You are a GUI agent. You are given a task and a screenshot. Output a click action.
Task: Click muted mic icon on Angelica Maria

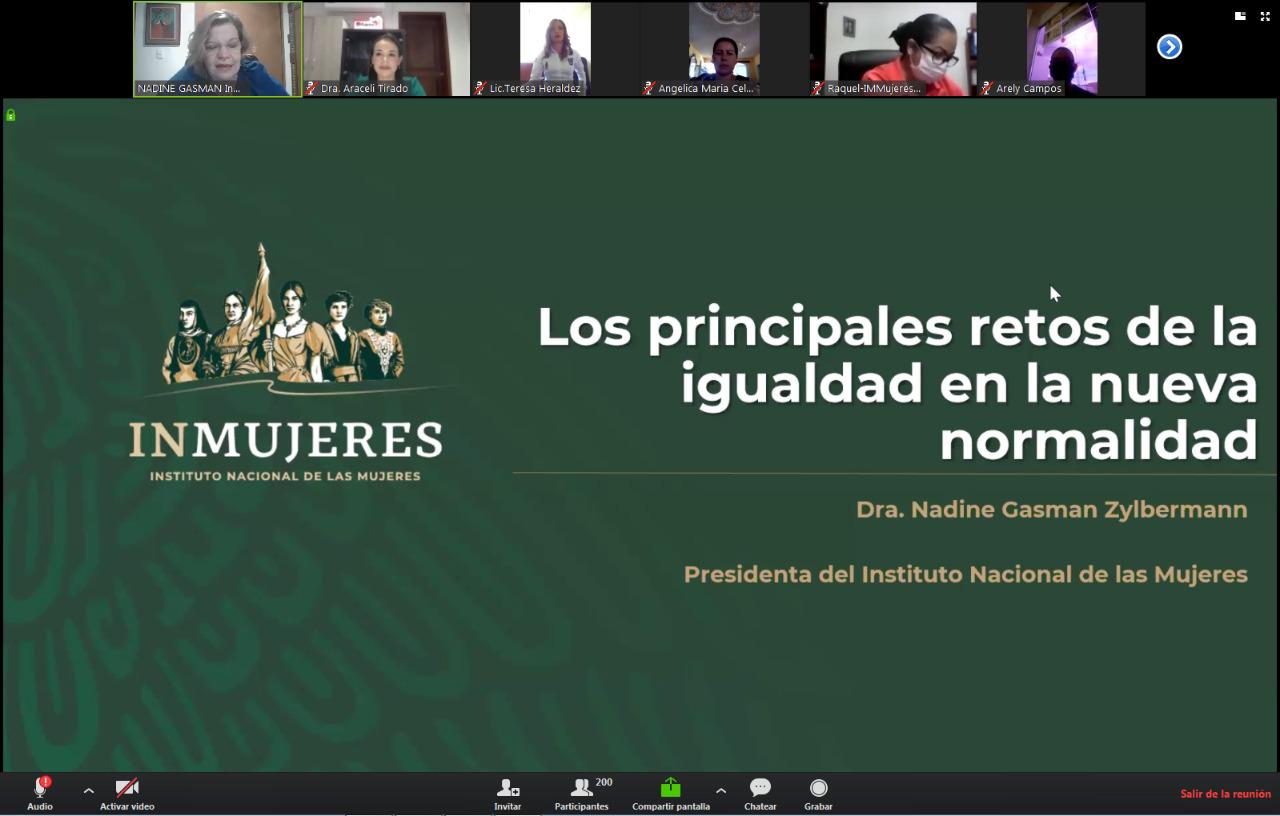[x=649, y=88]
